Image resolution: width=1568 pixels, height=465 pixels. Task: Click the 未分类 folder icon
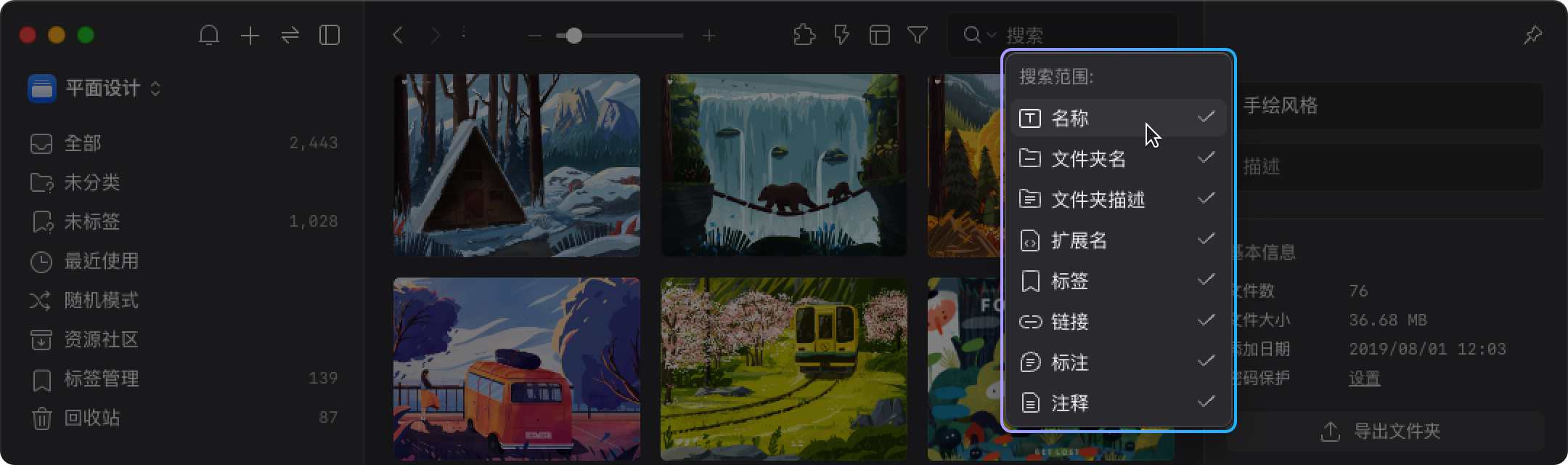pos(41,182)
